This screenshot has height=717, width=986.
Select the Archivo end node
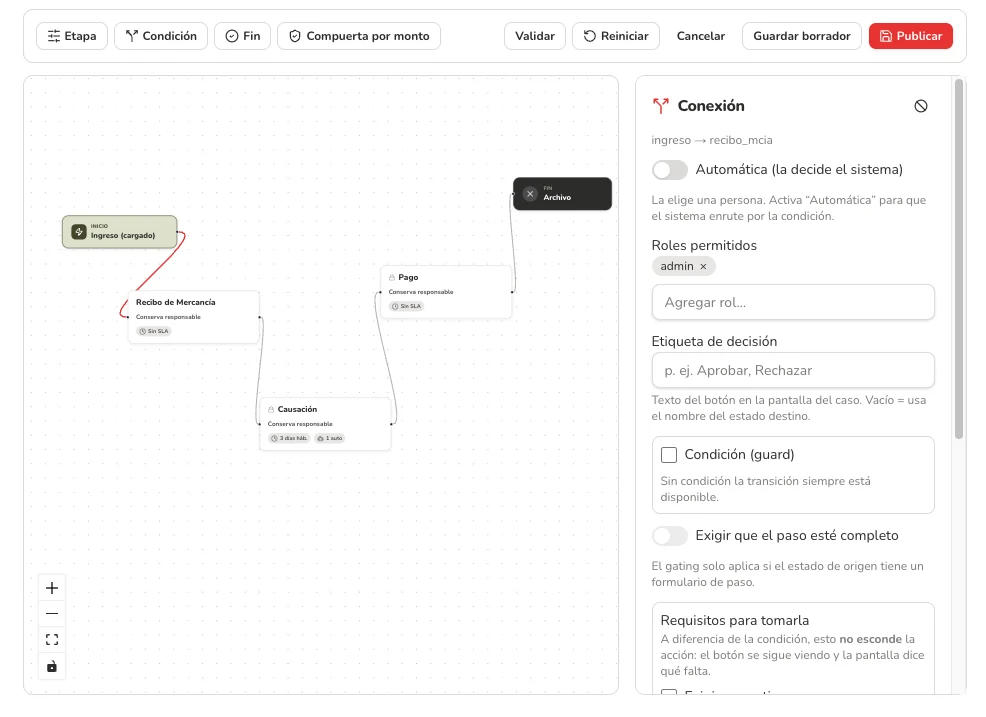(x=562, y=194)
